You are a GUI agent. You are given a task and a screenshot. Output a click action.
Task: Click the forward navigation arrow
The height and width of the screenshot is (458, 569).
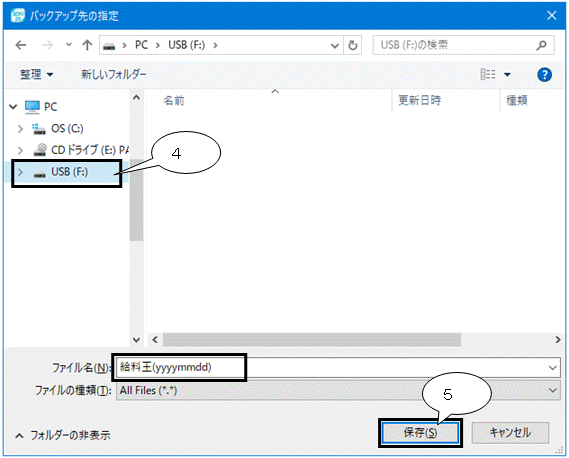[x=48, y=45]
